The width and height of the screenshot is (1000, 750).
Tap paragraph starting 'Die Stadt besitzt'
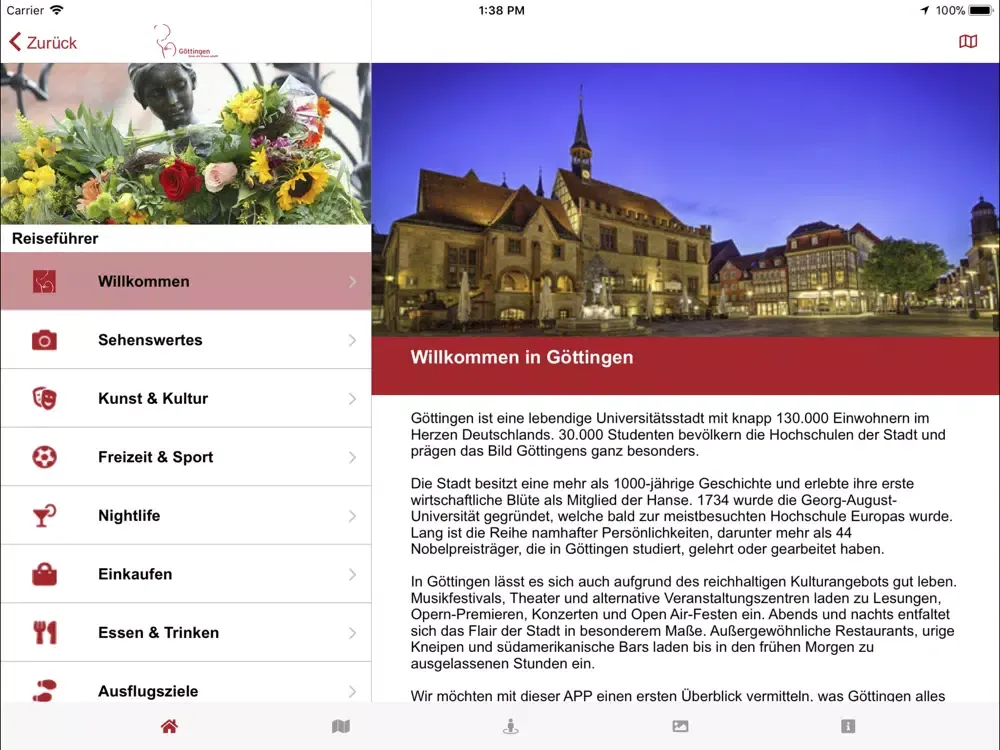[681, 516]
